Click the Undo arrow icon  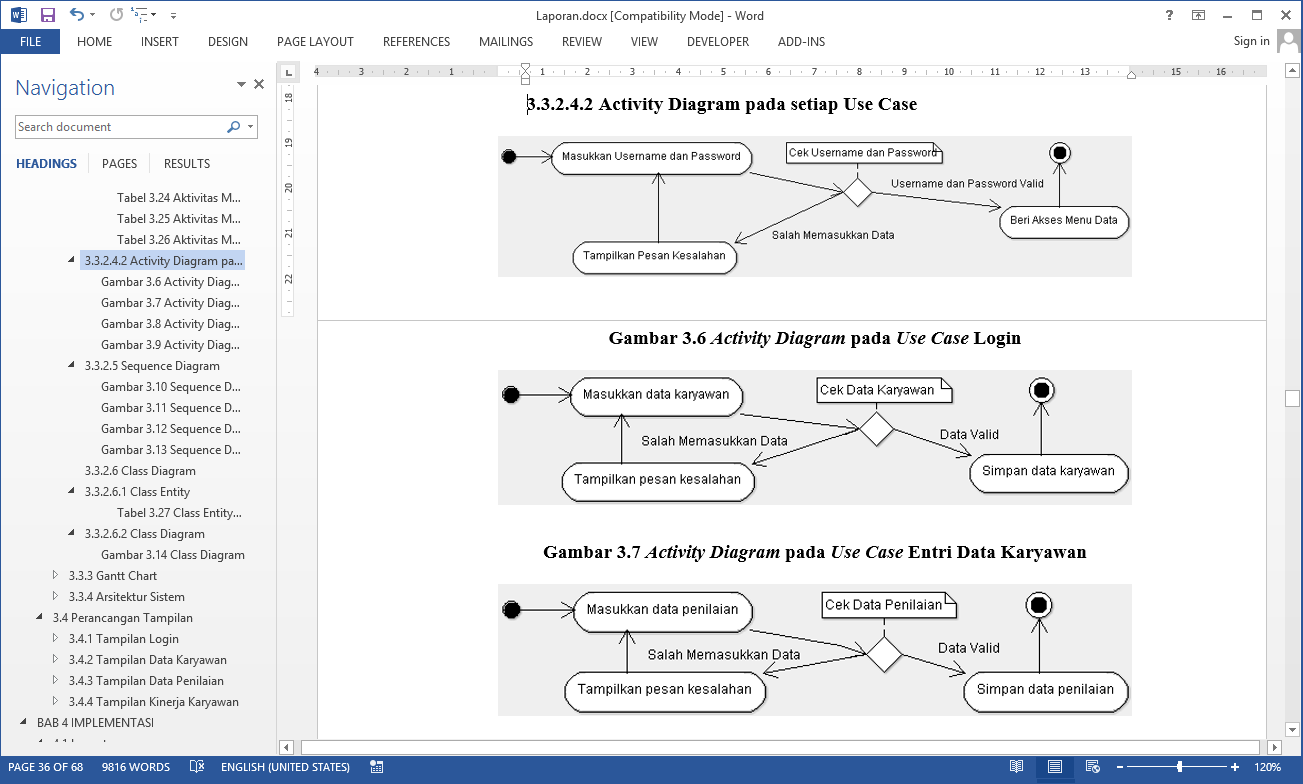(77, 15)
